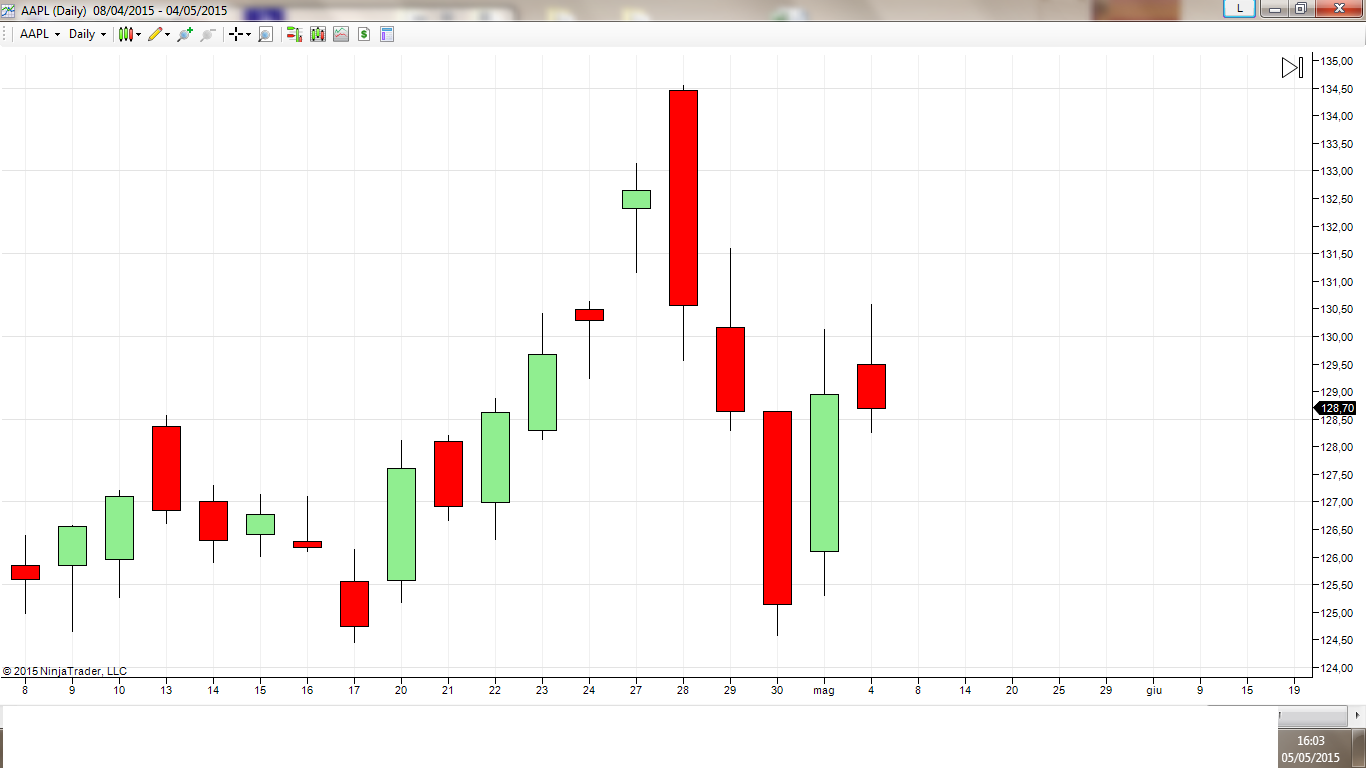Screen dimensions: 1366x768
Task: Open the Chart Trader panel icon
Action: tap(294, 34)
